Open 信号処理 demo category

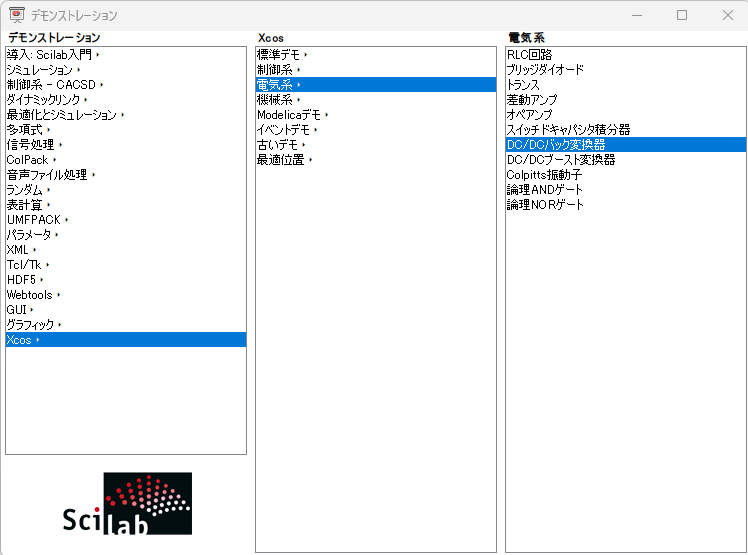click(x=126, y=145)
